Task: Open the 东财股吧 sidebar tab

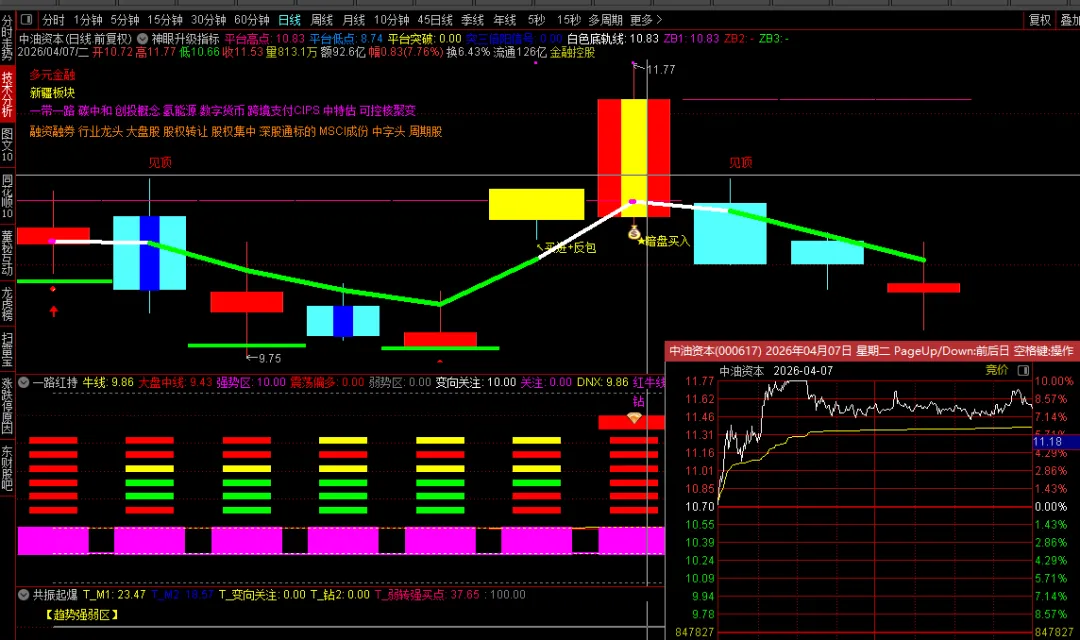Action: (x=7, y=468)
